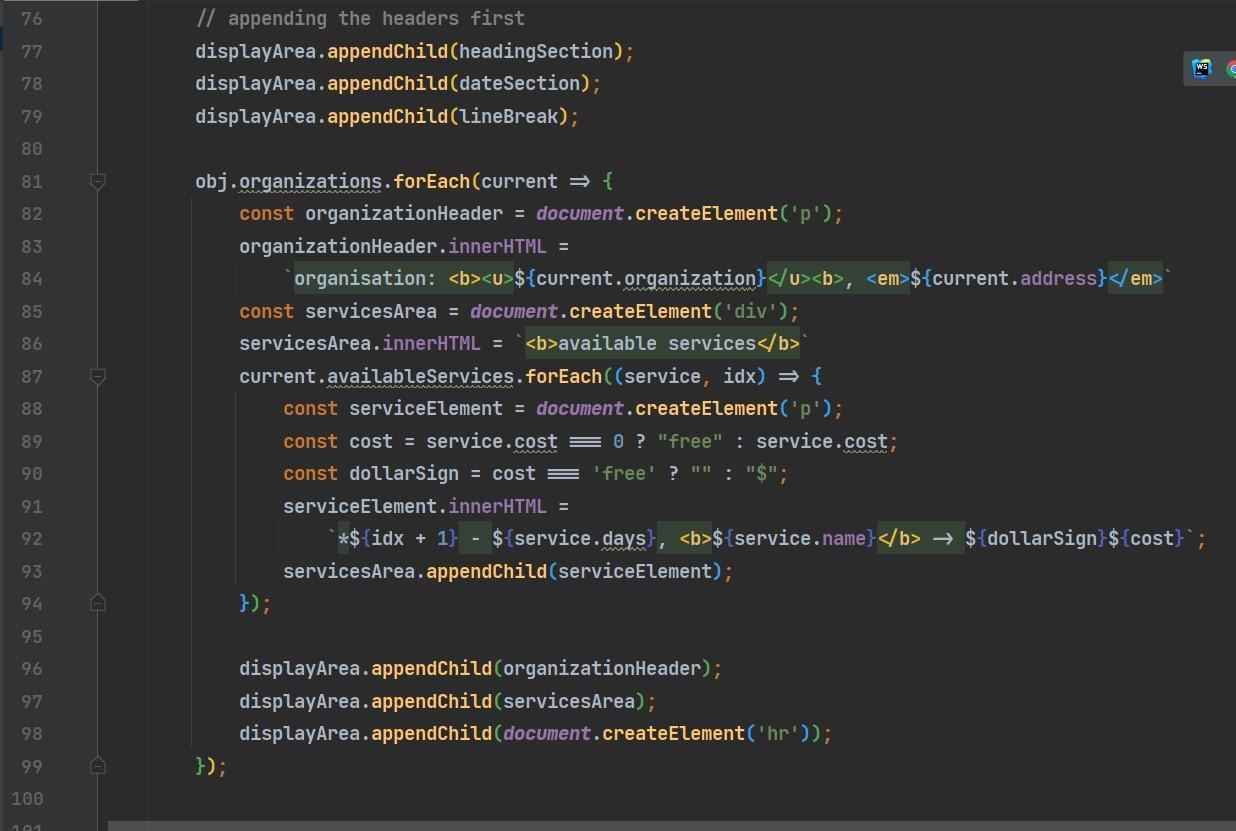The height and width of the screenshot is (831, 1236).
Task: Collapse the availableServices forEach block at line 87
Action: [98, 377]
